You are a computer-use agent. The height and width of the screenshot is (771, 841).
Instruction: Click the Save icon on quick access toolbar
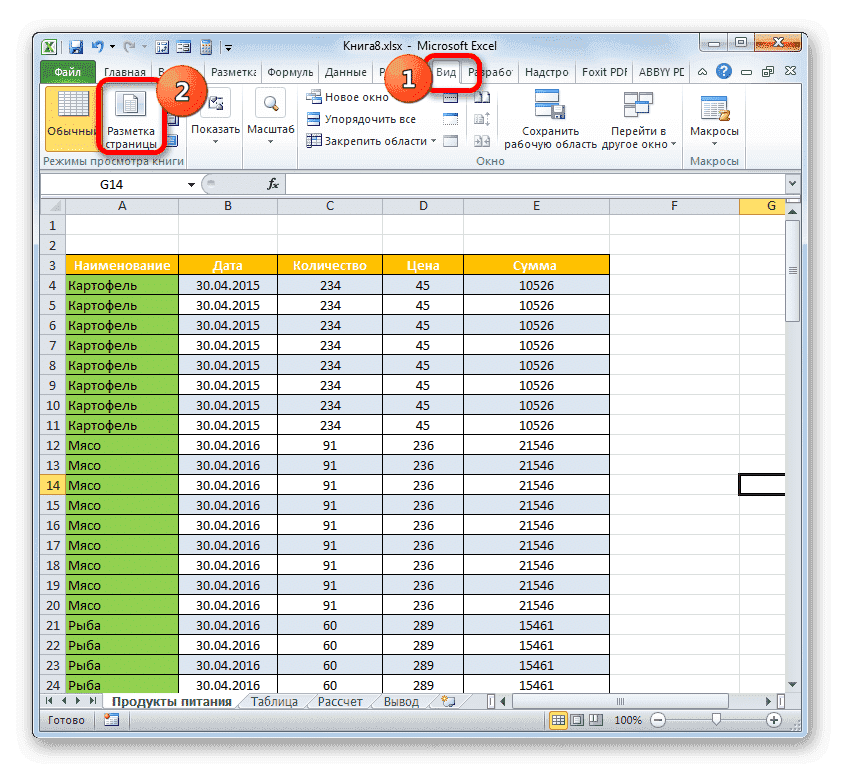click(x=74, y=46)
